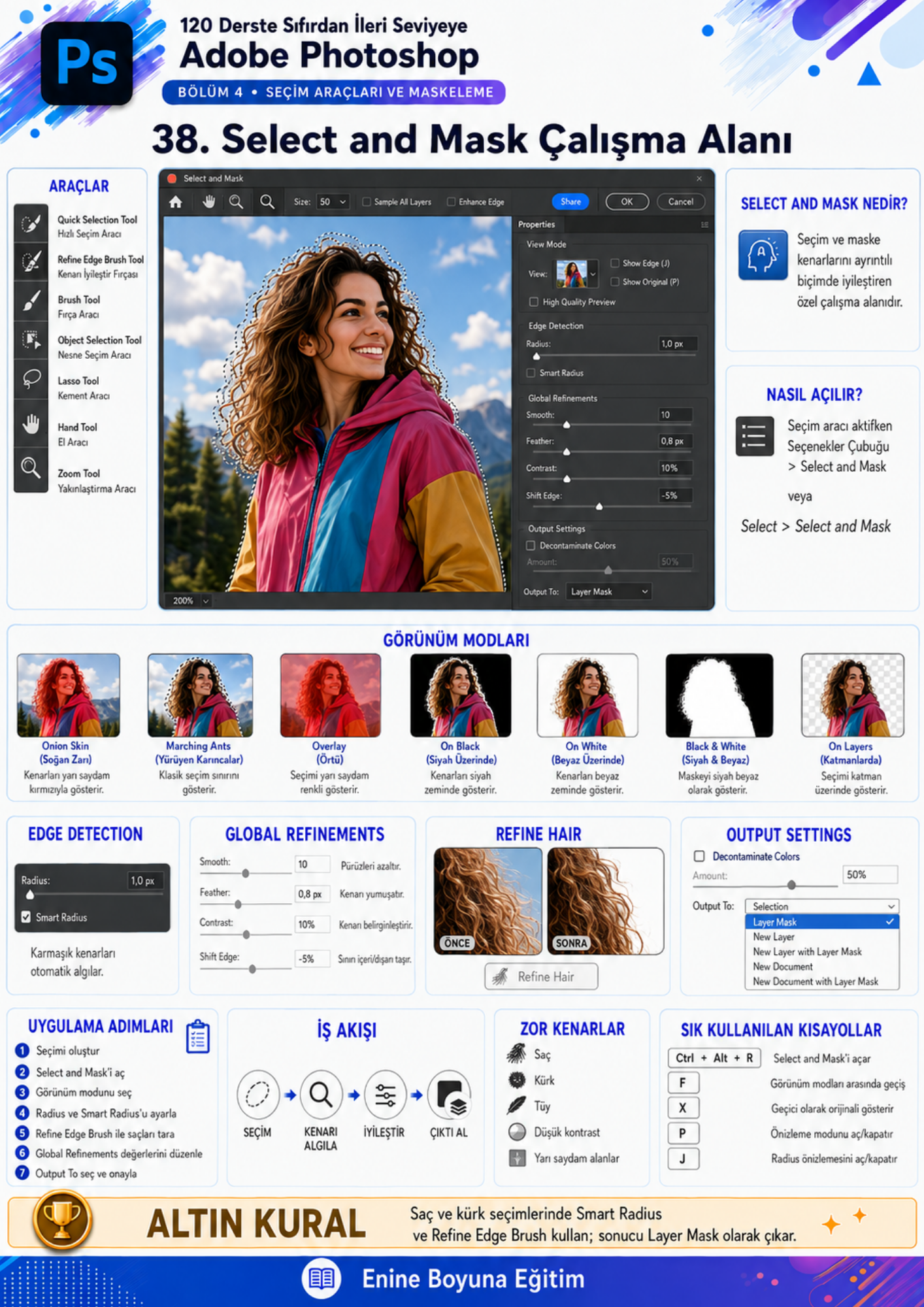Screen dimensions: 924x1307
Task: Toggle Show Edge (J) checkbox
Action: (x=615, y=263)
